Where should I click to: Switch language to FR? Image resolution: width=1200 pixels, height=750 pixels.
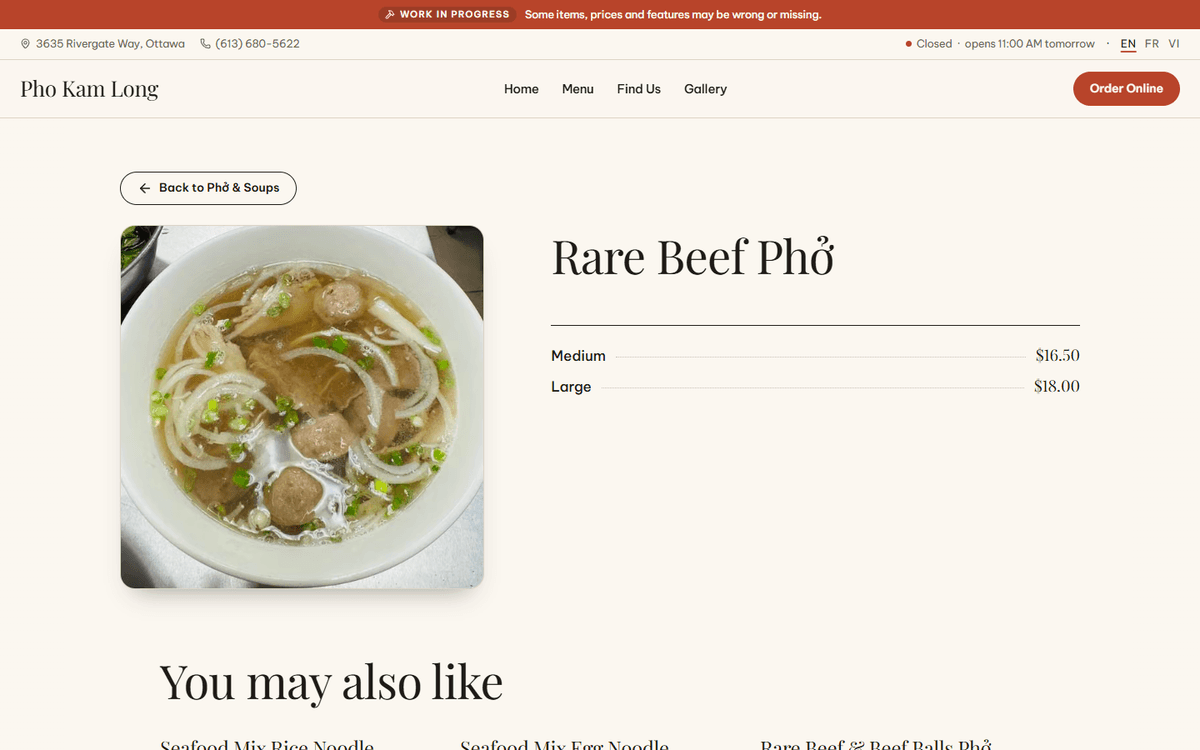click(1152, 44)
